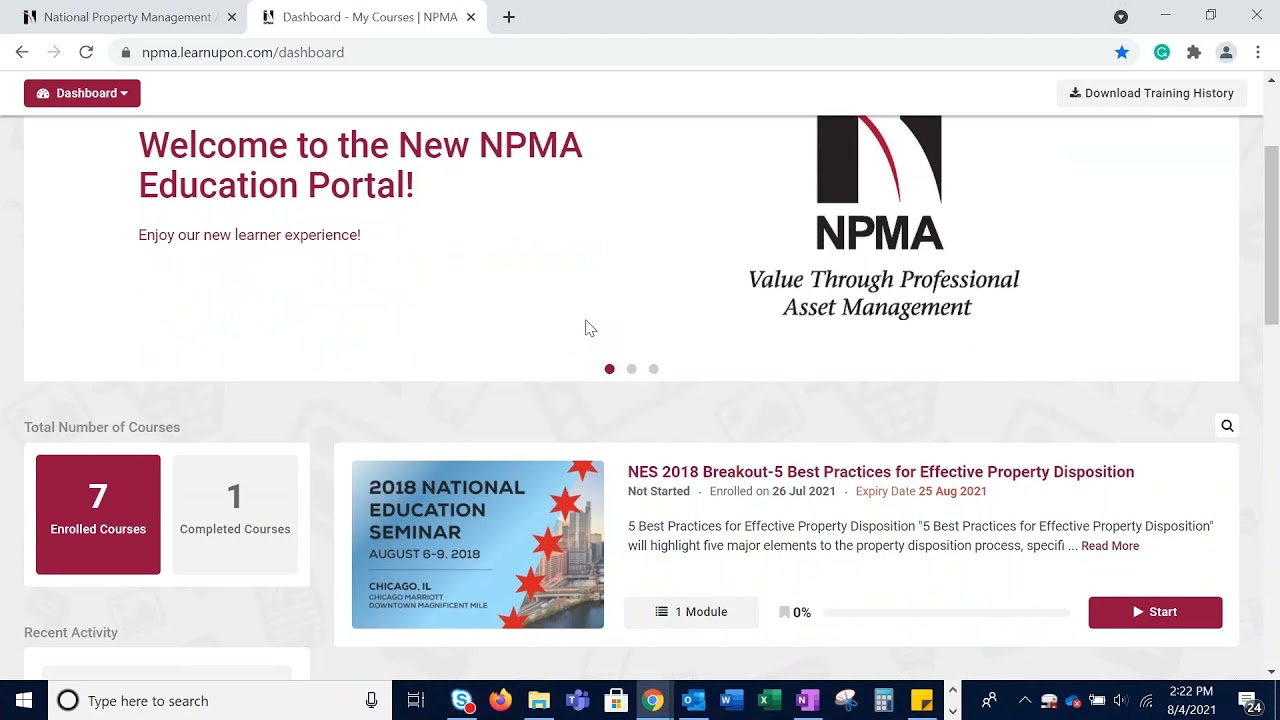The height and width of the screenshot is (720, 1280).
Task: Start the NES 2018 Breakout-5 course
Action: tap(1155, 612)
